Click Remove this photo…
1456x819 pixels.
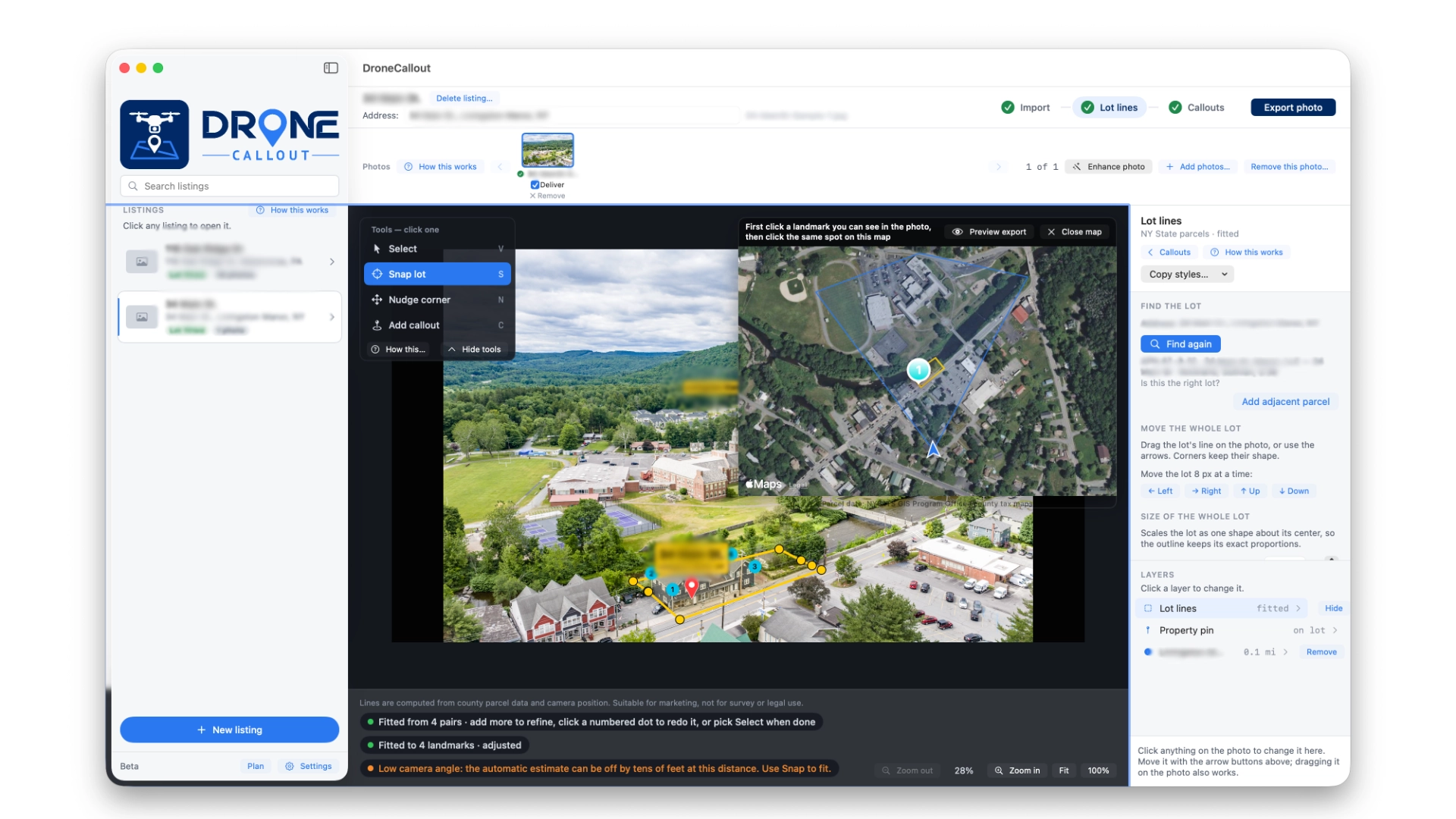click(1289, 167)
